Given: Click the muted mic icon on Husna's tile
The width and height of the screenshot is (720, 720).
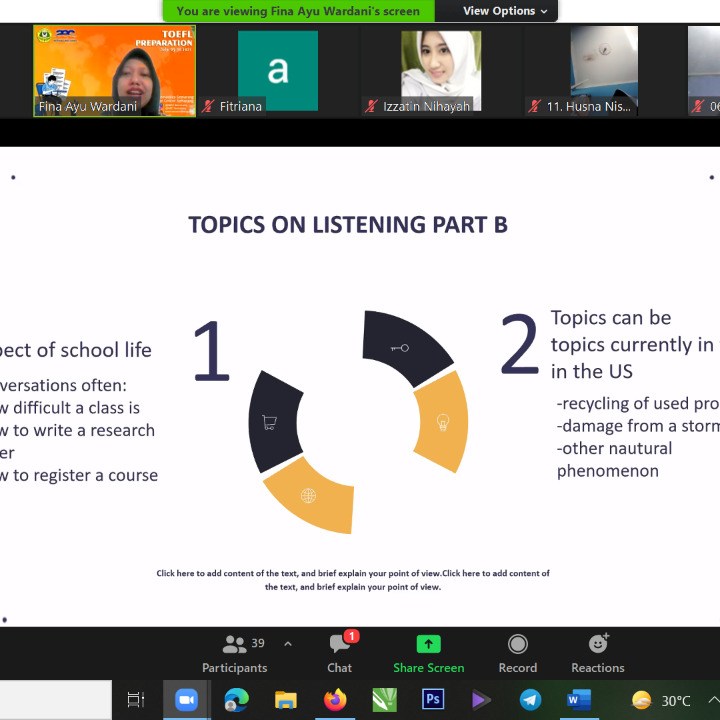Looking at the screenshot, I should 535,106.
